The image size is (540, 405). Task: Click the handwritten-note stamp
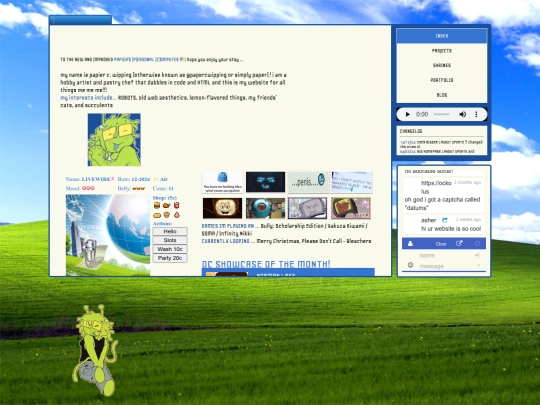(352, 182)
